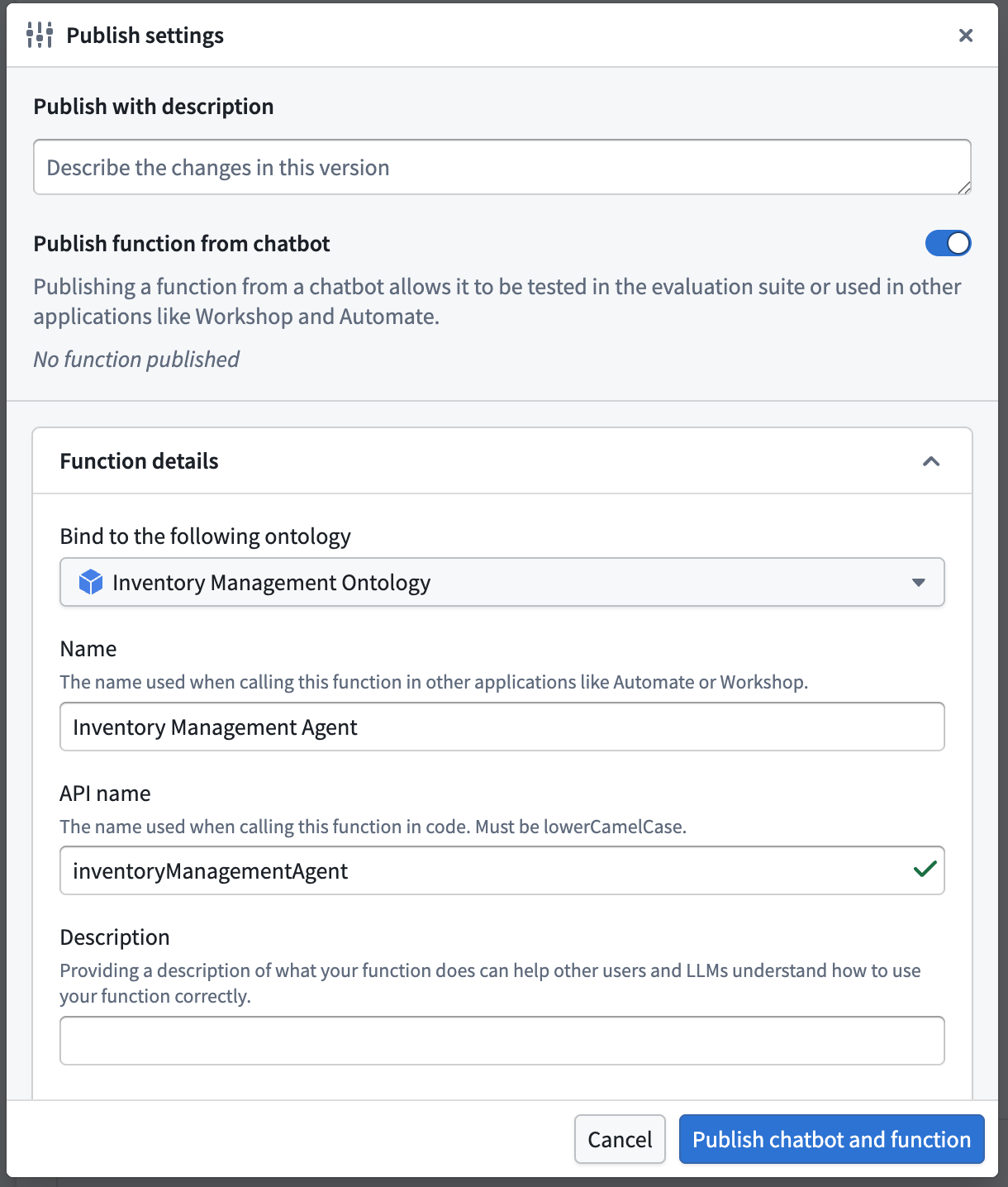Click the Publish function from chatbot label
Viewport: 1008px width, 1187px height.
(x=182, y=244)
